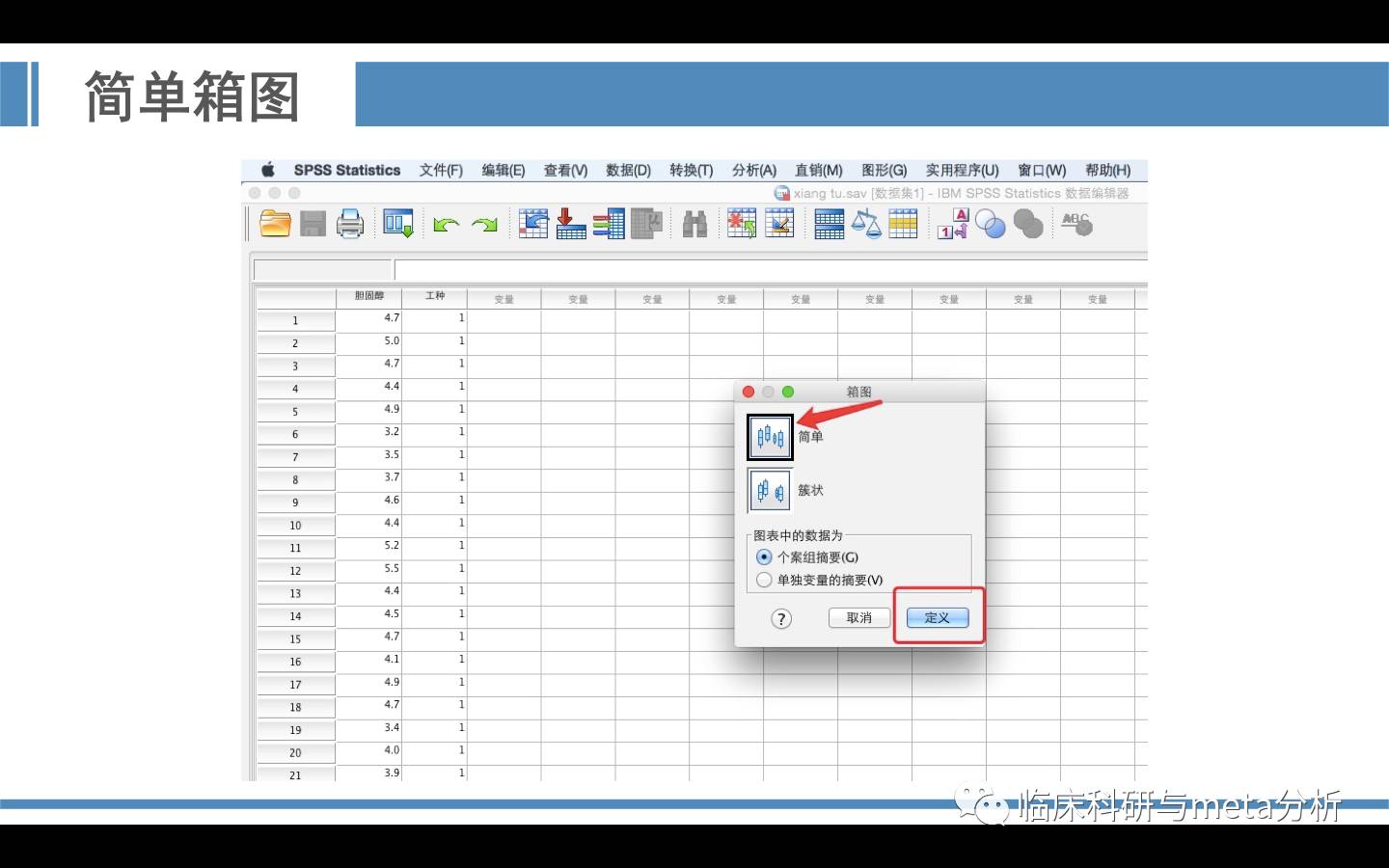Image resolution: width=1389 pixels, height=868 pixels.
Task: Choose the 簇状 clustered boxplot icon
Action: point(770,491)
